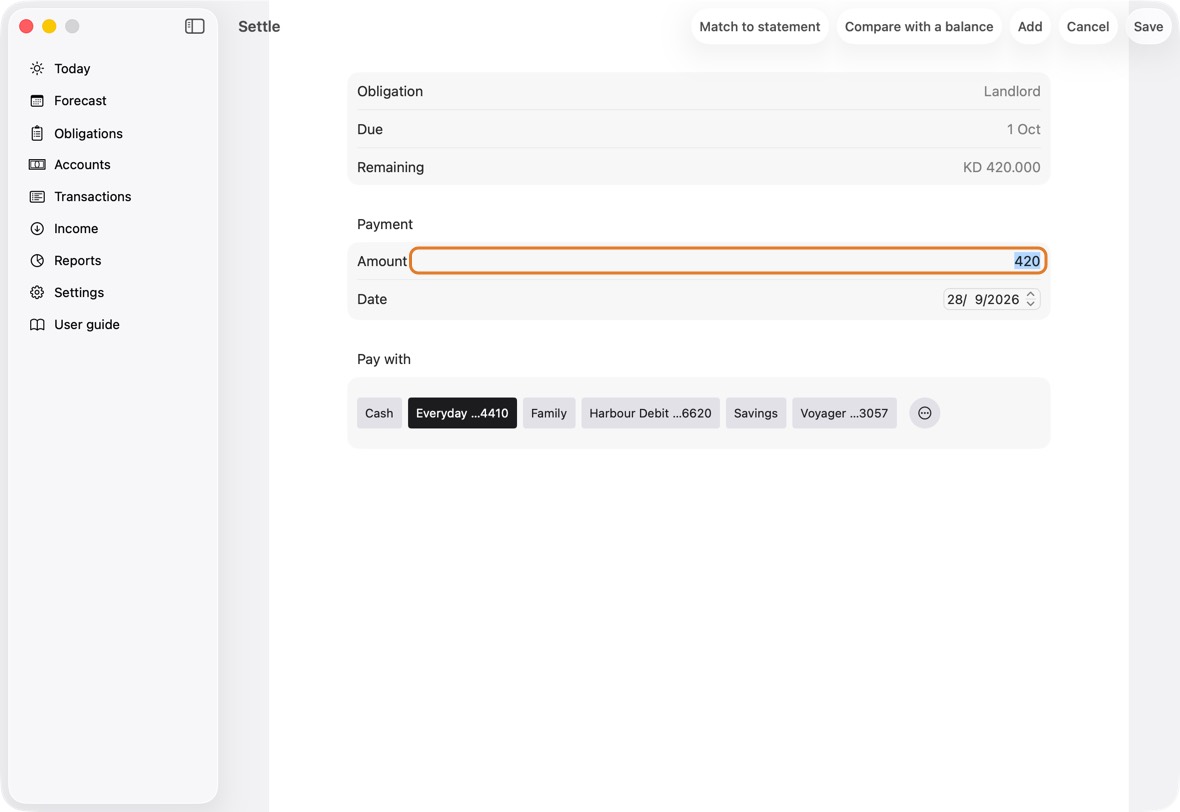1180x812 pixels.
Task: Click Match to statement button
Action: tap(759, 26)
